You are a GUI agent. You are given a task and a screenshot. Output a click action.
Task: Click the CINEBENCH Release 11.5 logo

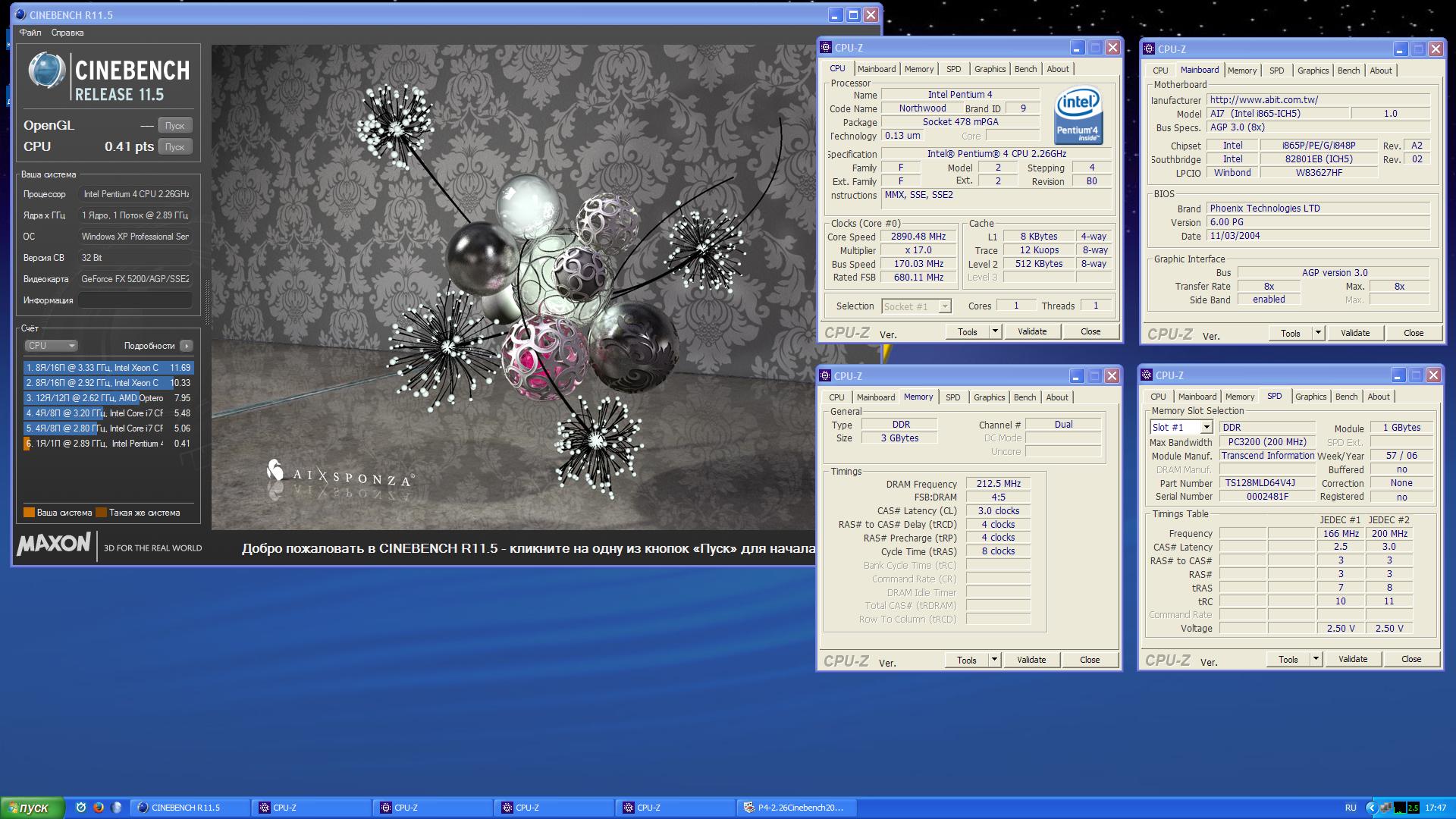click(109, 77)
